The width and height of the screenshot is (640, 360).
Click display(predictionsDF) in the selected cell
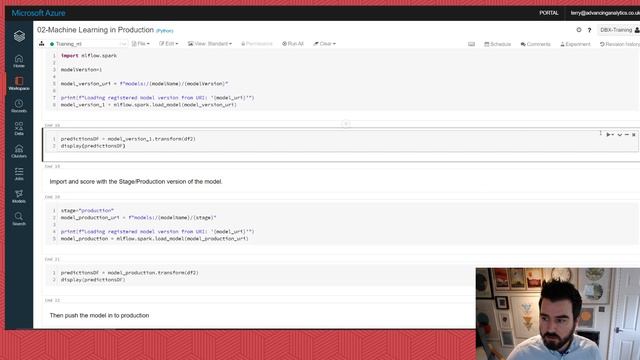pos(93,146)
